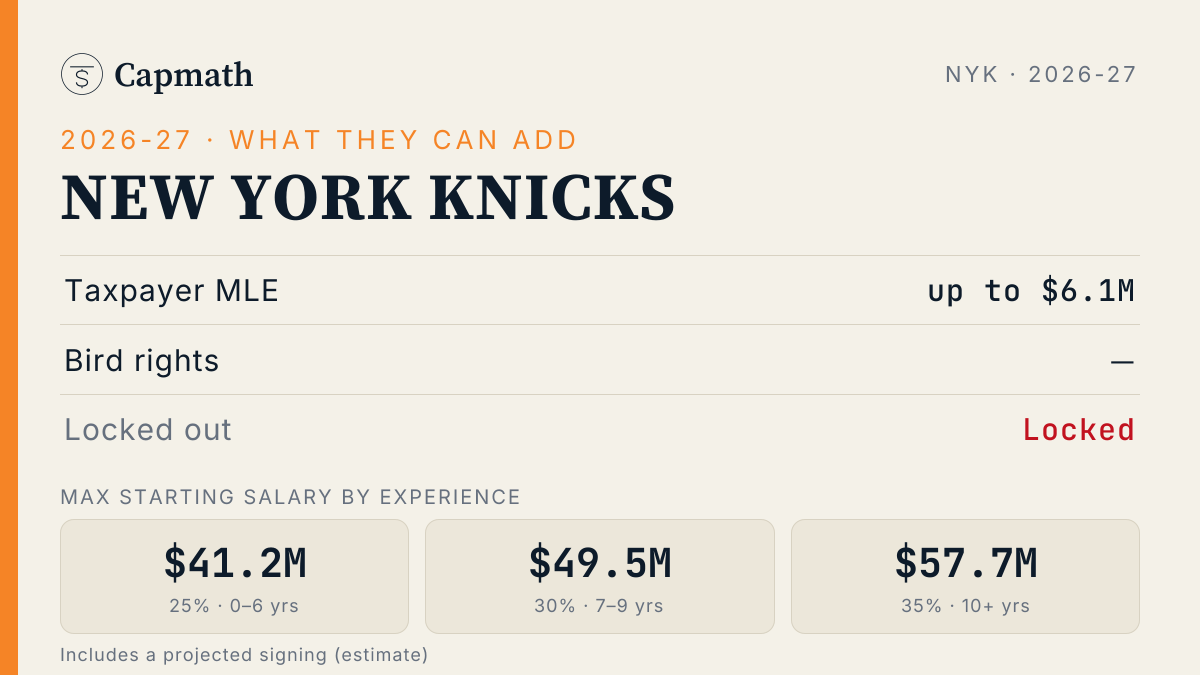The image size is (1200, 675).
Task: Click the '35% · 10+ yrs' caption
Action: (x=965, y=606)
